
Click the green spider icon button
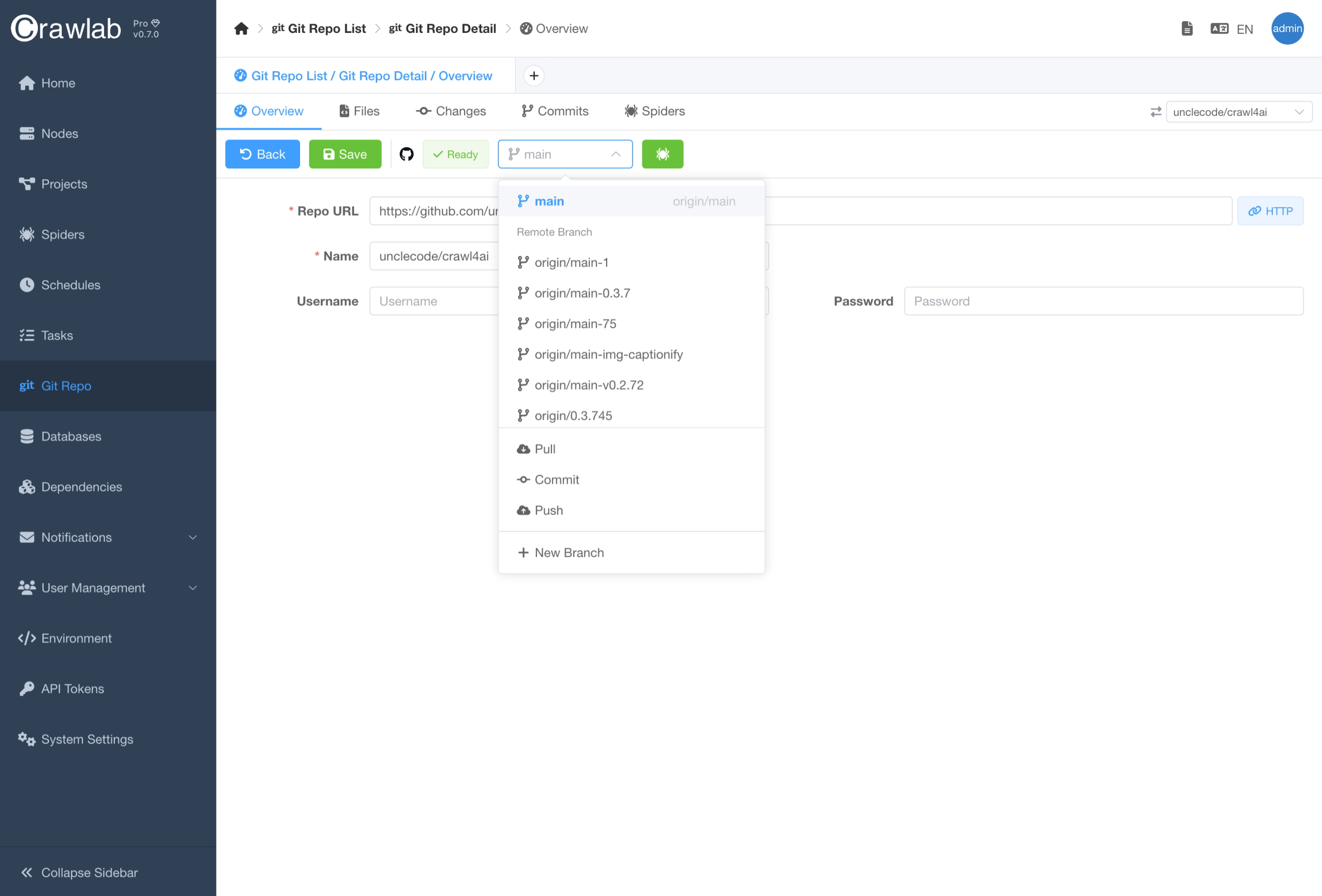[662, 154]
